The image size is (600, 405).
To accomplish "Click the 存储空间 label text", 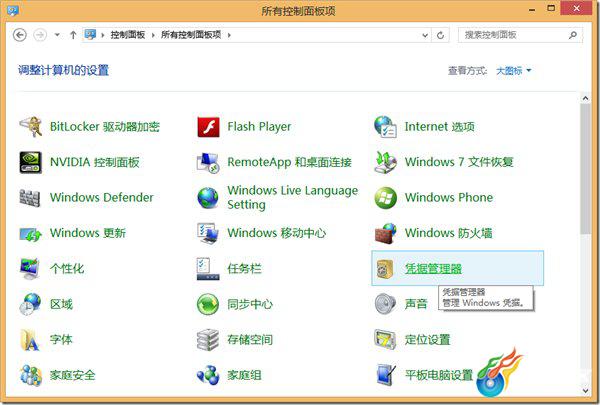I will (250, 340).
